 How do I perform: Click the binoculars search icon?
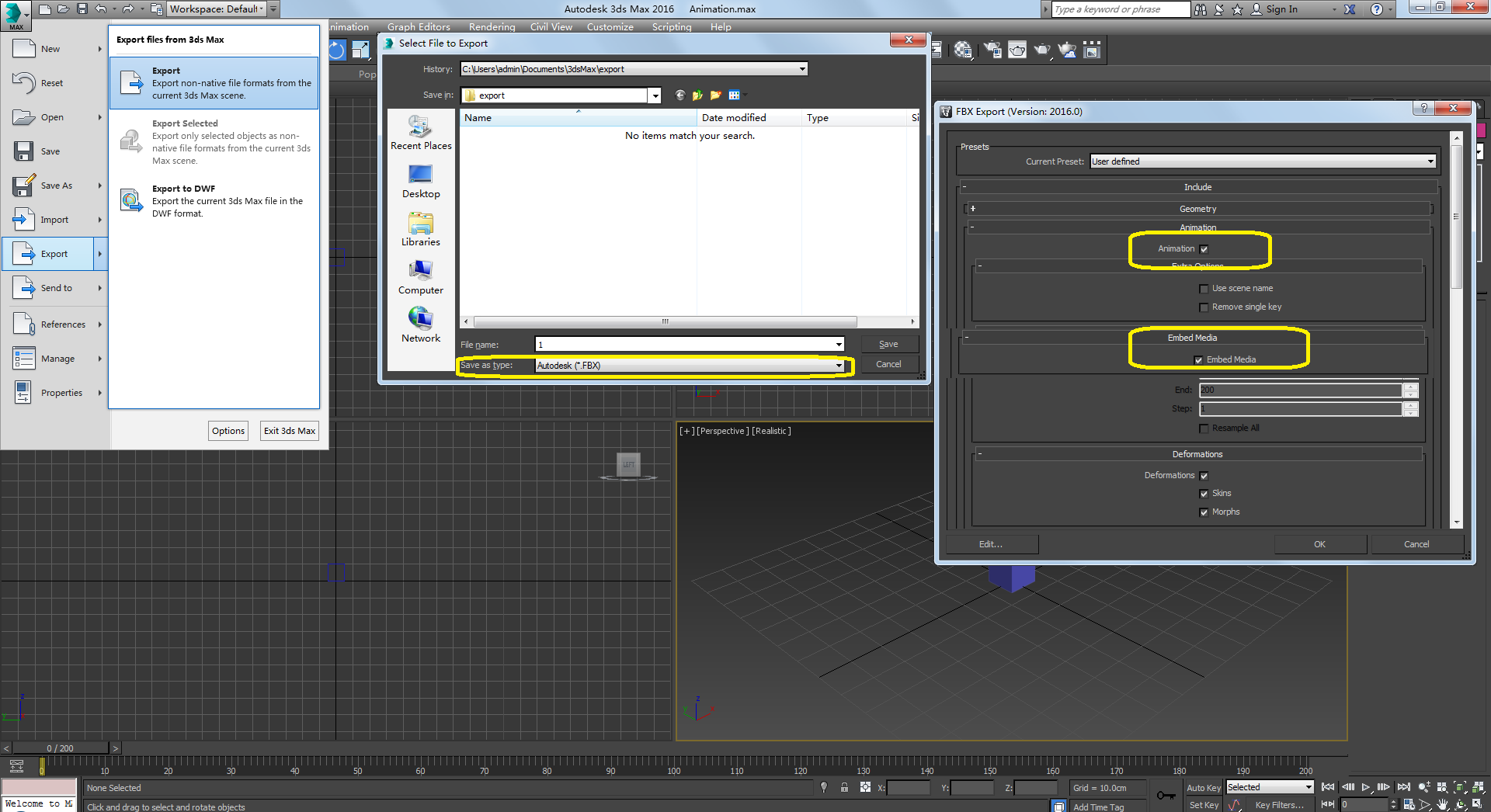[x=1201, y=9]
